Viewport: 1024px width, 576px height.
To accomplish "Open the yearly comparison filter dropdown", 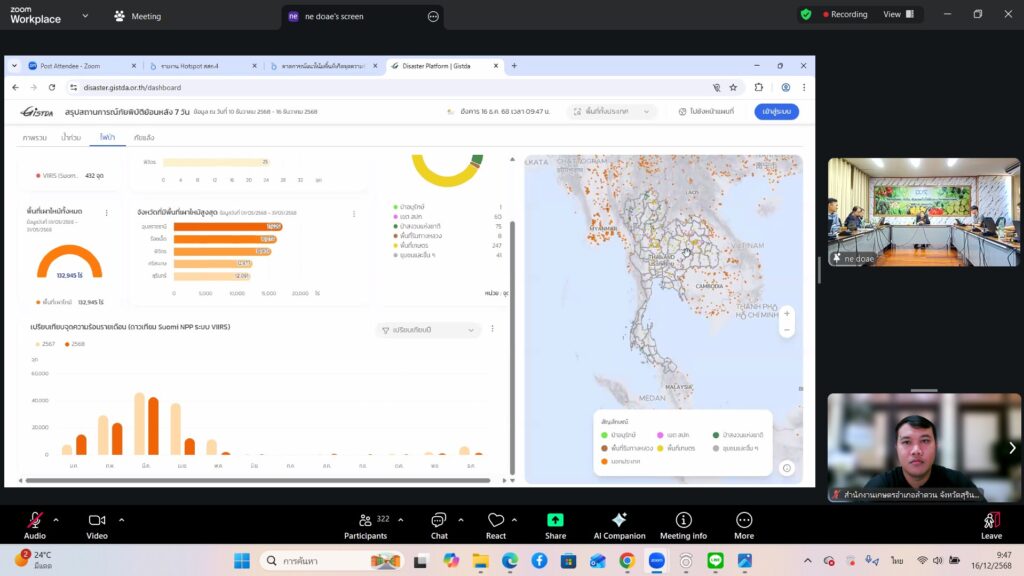I will pos(428,330).
